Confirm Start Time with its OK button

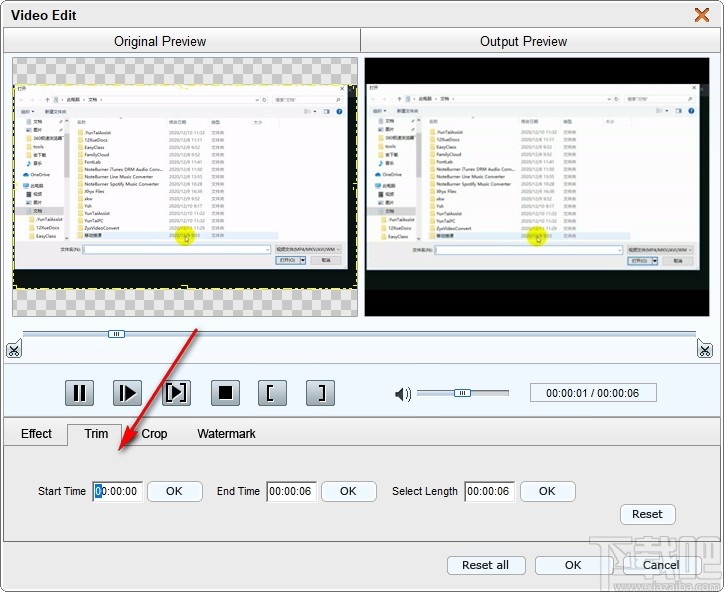click(x=175, y=491)
